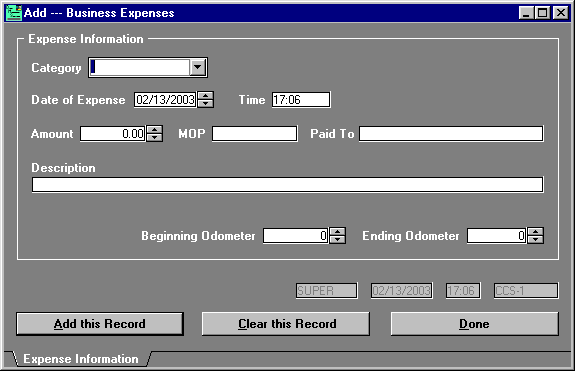Close the Business Expenses window

(561, 13)
